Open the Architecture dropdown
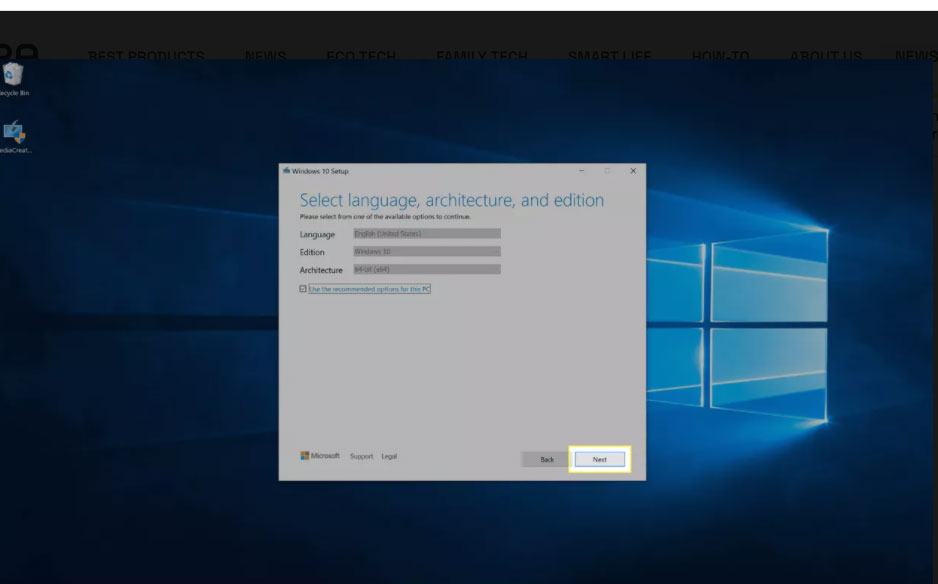The height and width of the screenshot is (584, 938). [427, 269]
